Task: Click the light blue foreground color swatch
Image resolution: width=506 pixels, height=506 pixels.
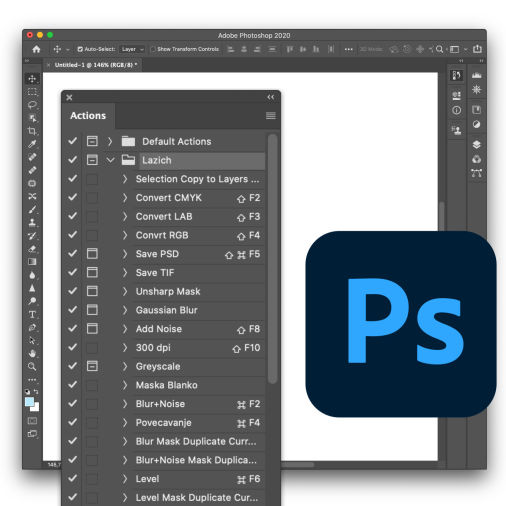Action: click(29, 402)
